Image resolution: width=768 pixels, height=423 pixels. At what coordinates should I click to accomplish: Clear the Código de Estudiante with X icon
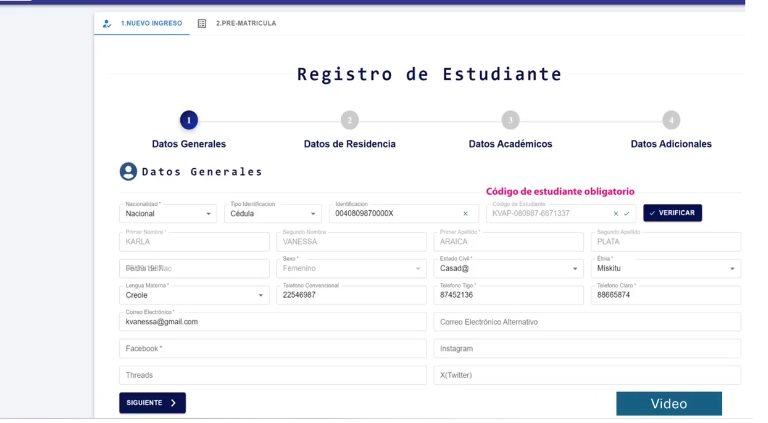pos(616,213)
